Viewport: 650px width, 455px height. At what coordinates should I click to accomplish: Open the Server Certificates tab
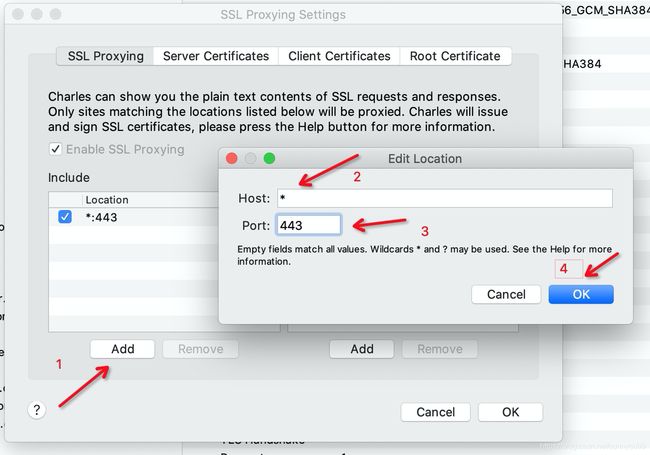(x=216, y=56)
